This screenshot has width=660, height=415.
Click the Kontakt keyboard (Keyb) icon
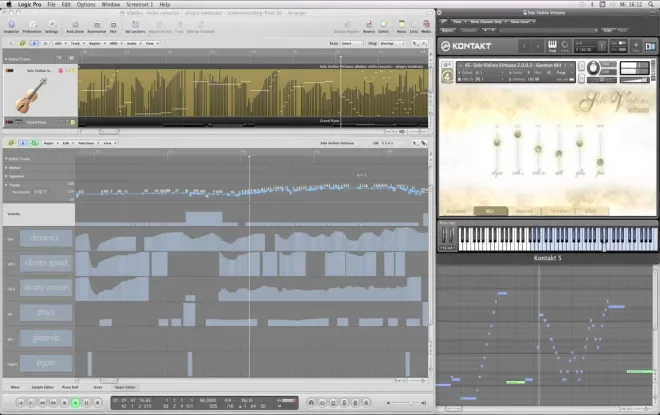(x=552, y=44)
